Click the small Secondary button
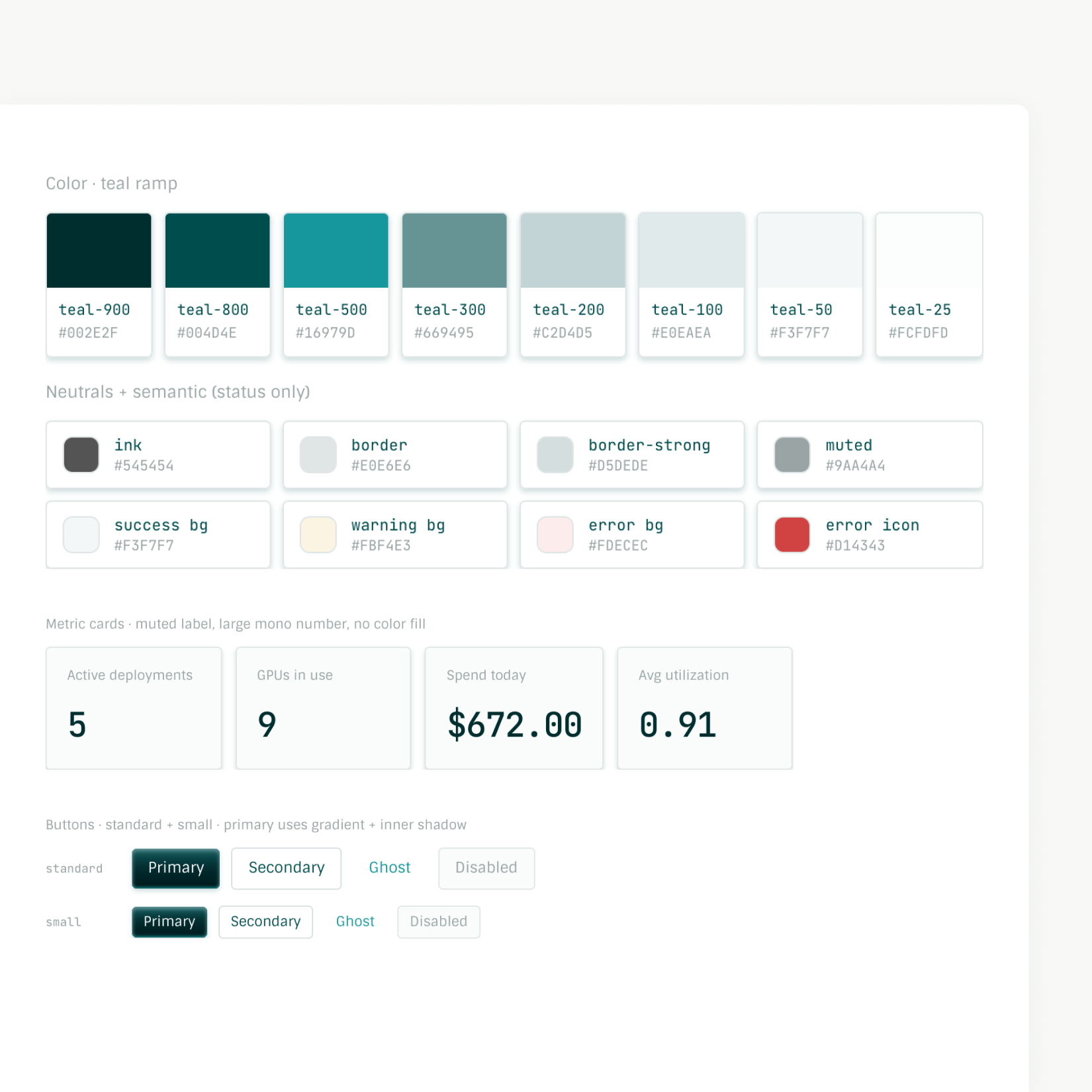The height and width of the screenshot is (1092, 1092). coord(265,922)
